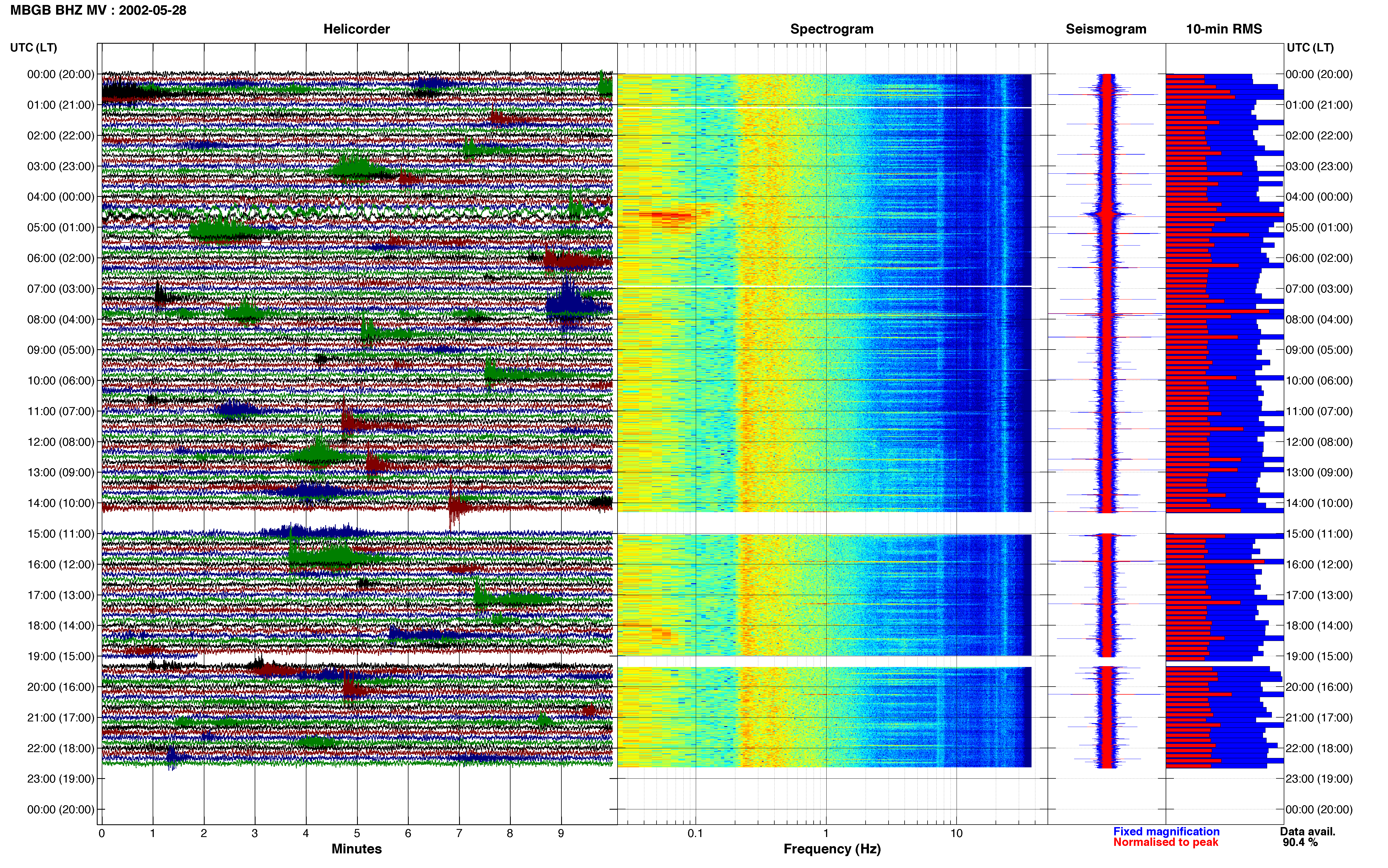Screen dimensions: 1388x868
Task: Click the 'Seismogram' panel heading
Action: (x=1106, y=29)
